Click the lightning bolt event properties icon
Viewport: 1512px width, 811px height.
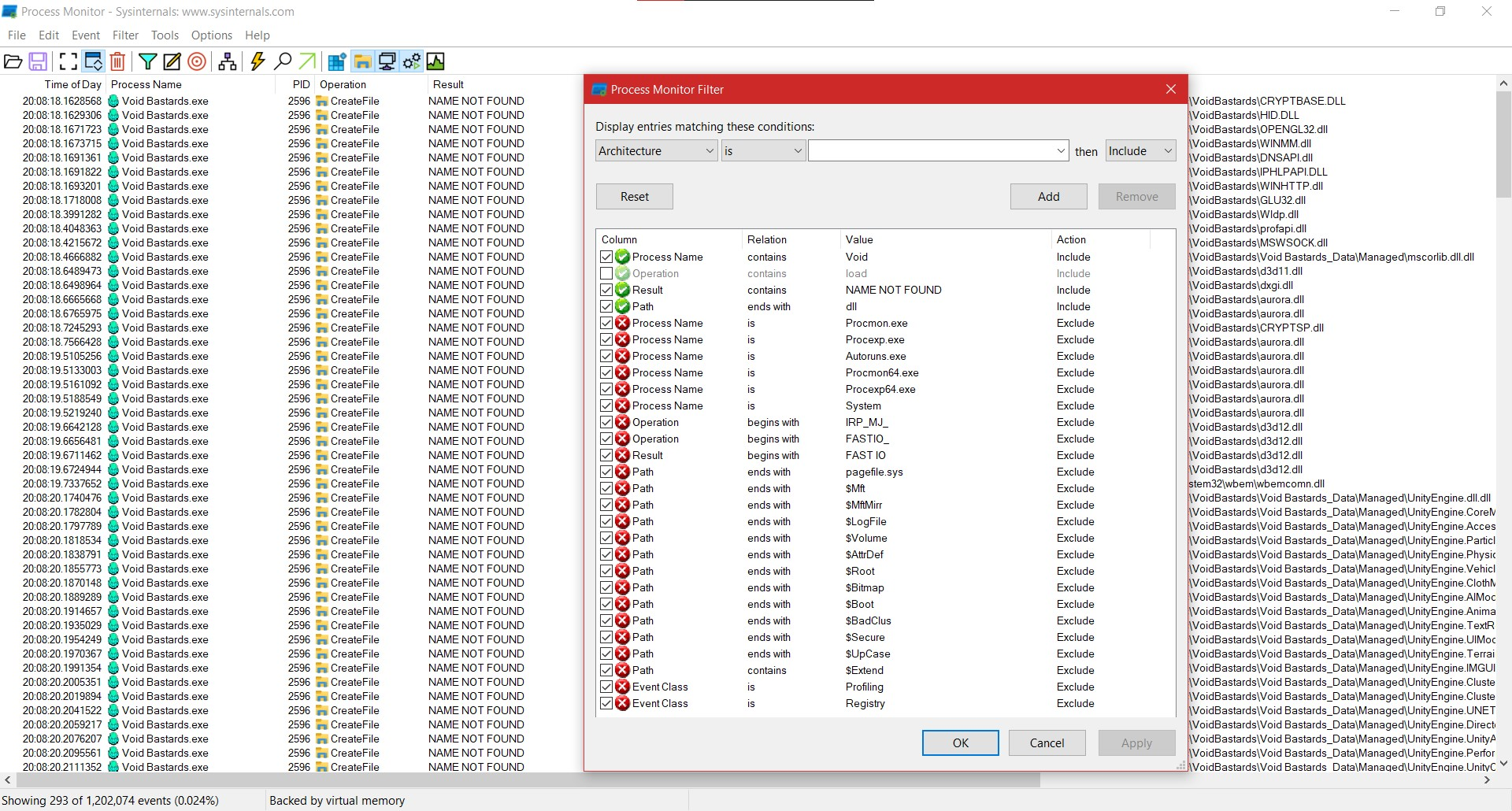(258, 61)
